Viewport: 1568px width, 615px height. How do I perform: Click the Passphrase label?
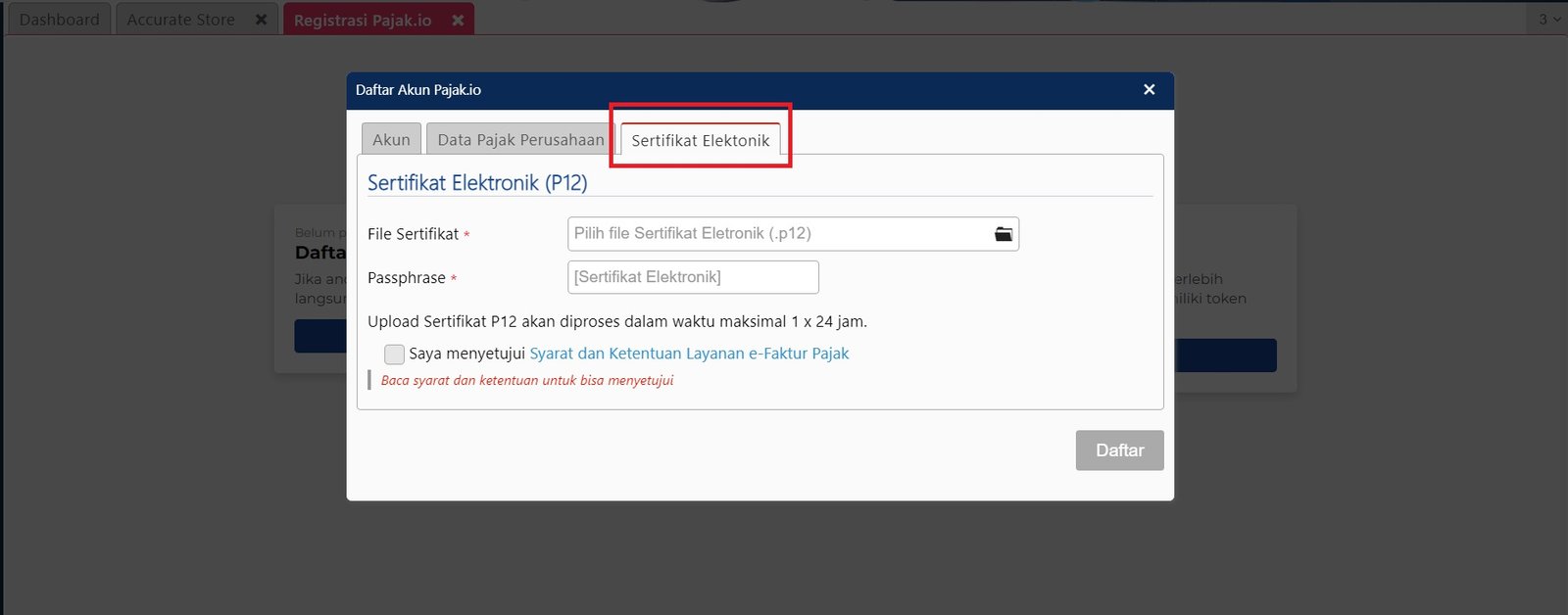(406, 278)
